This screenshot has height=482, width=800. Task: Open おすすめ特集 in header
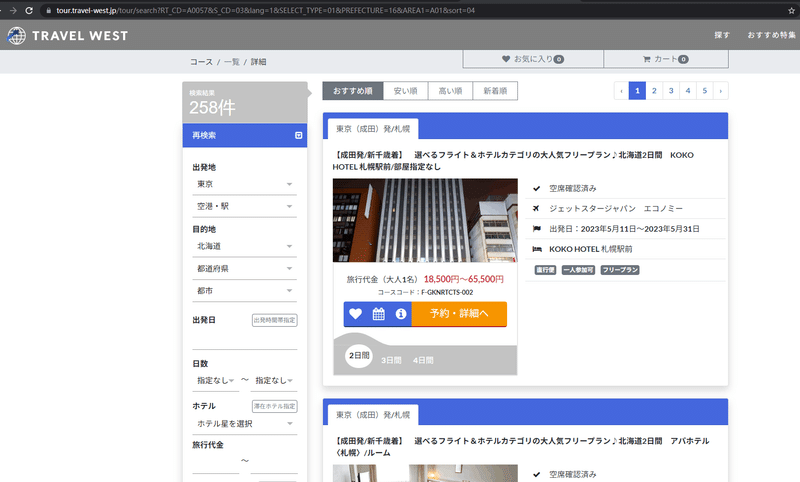coord(771,35)
